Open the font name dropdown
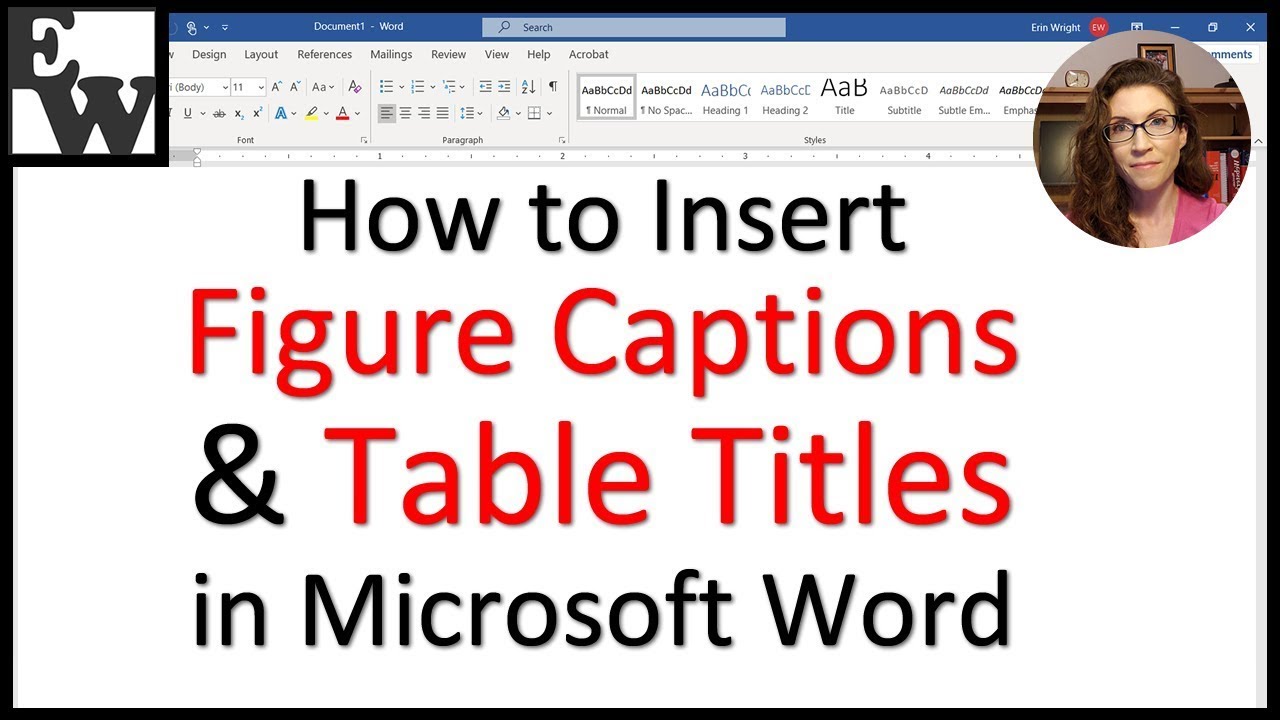 tap(223, 87)
